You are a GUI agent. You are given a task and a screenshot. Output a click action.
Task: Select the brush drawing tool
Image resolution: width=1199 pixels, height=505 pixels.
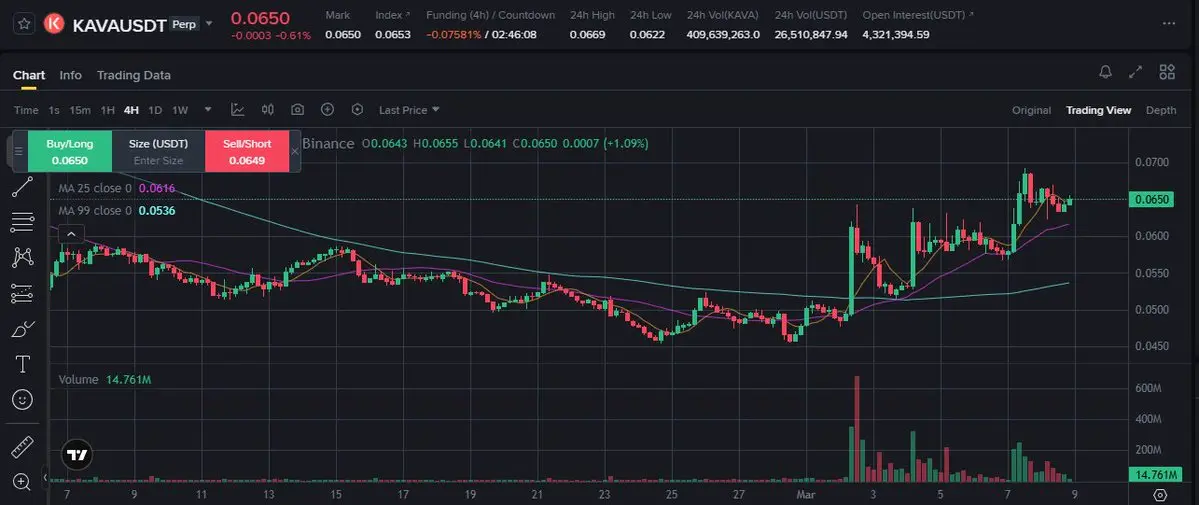click(22, 329)
